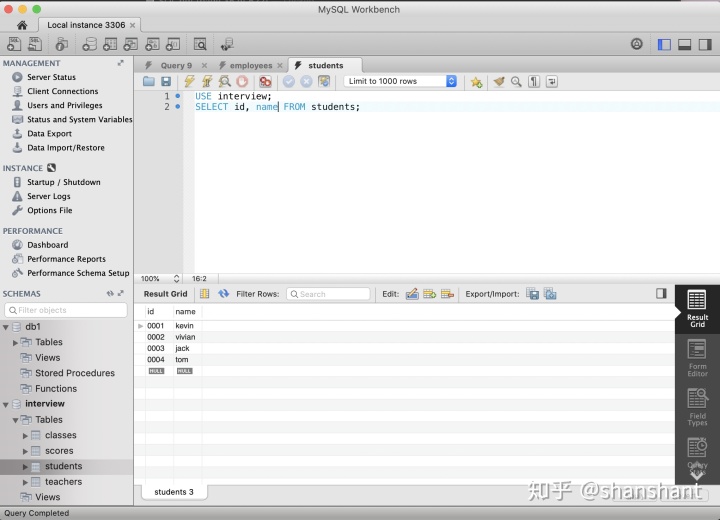Collapse interview Tables node

15,420
